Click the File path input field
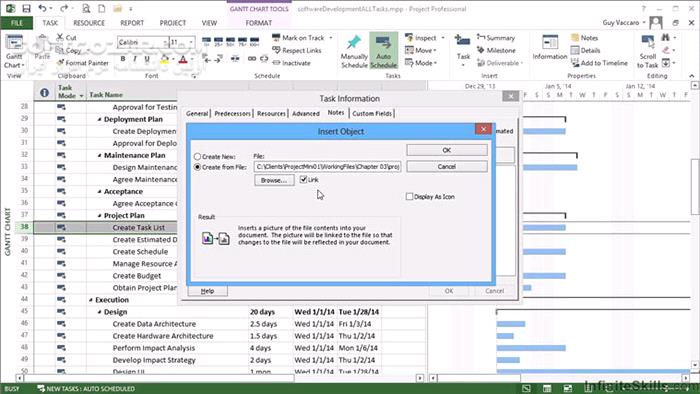The image size is (700, 394). (327, 166)
